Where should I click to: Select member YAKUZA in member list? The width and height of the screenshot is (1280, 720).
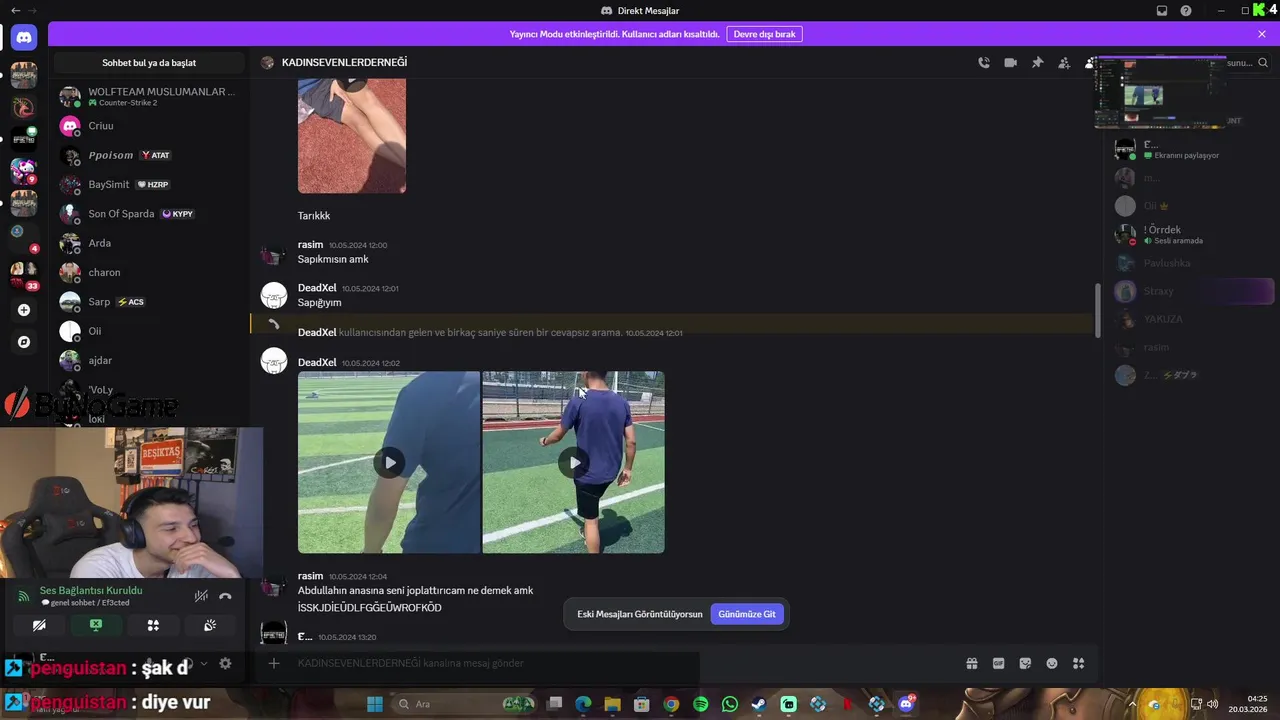[x=1194, y=319]
